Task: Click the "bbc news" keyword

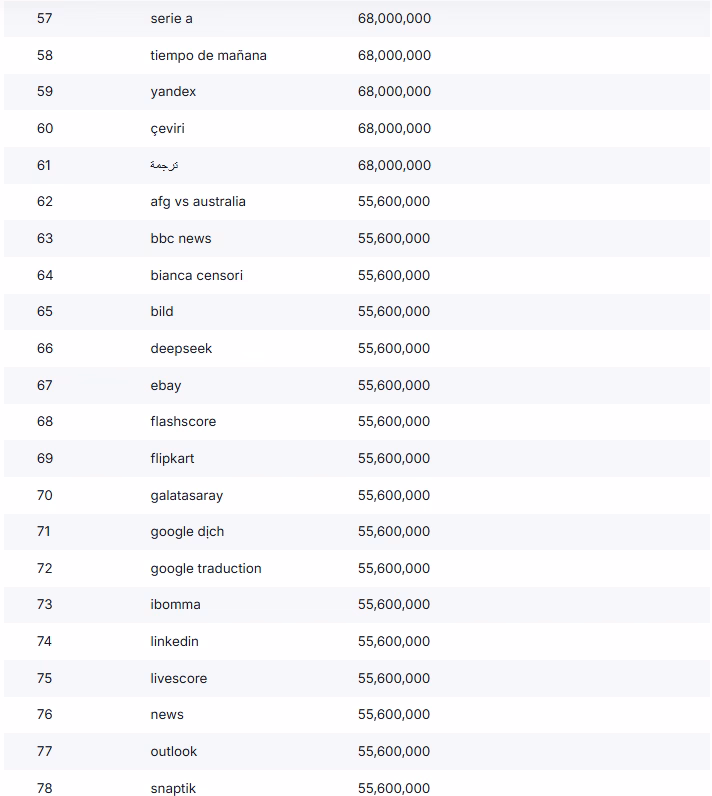Action: tap(181, 238)
